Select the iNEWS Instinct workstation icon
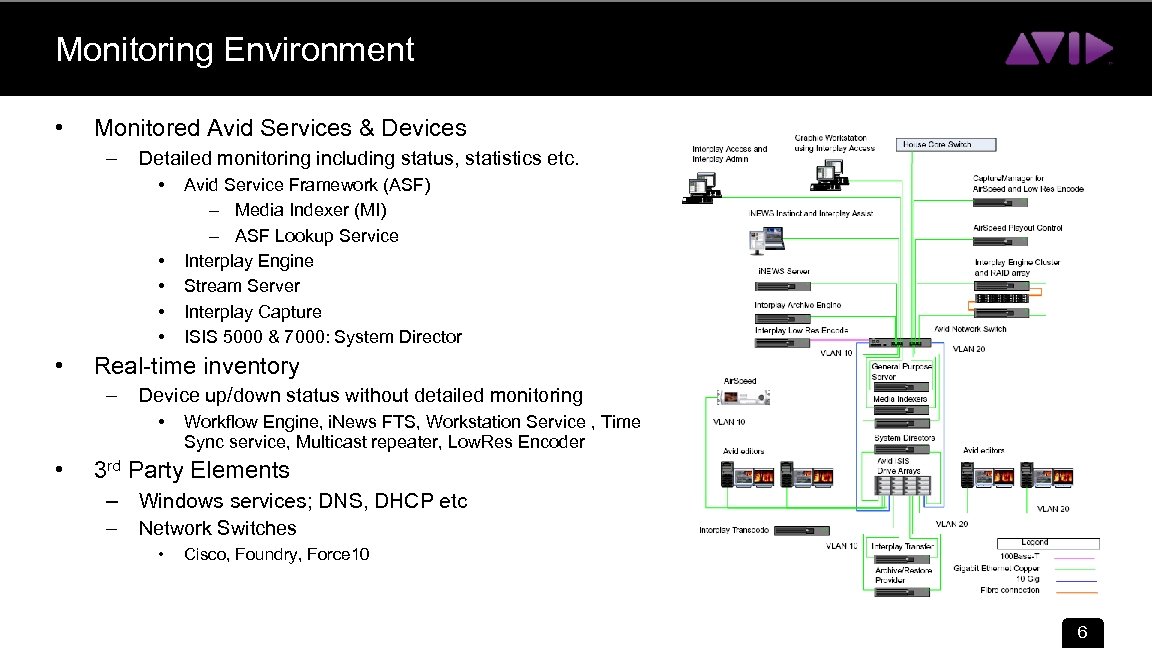The height and width of the screenshot is (648, 1152). tap(766, 238)
